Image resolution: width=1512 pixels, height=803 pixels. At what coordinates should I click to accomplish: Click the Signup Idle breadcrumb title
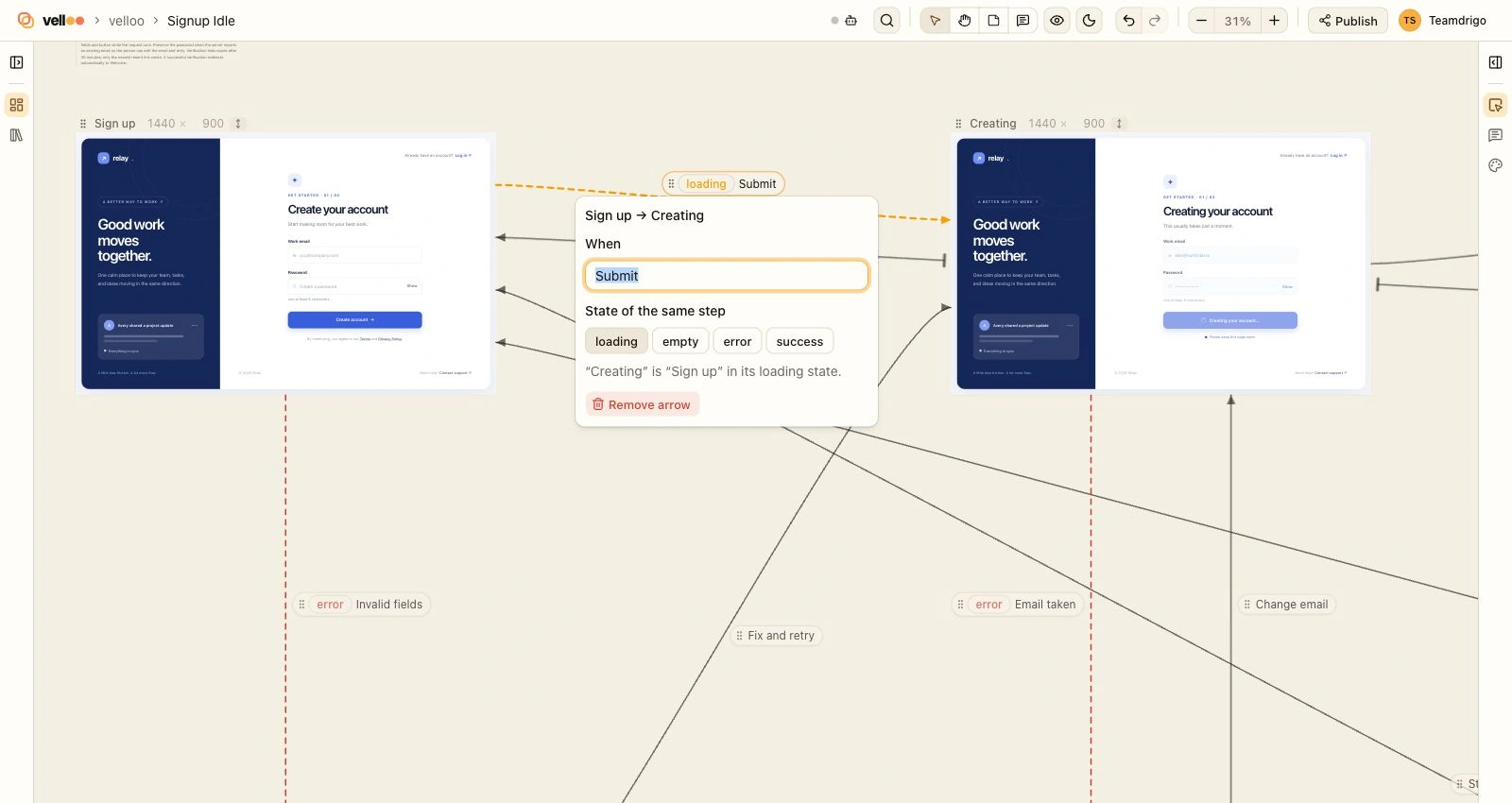point(201,21)
